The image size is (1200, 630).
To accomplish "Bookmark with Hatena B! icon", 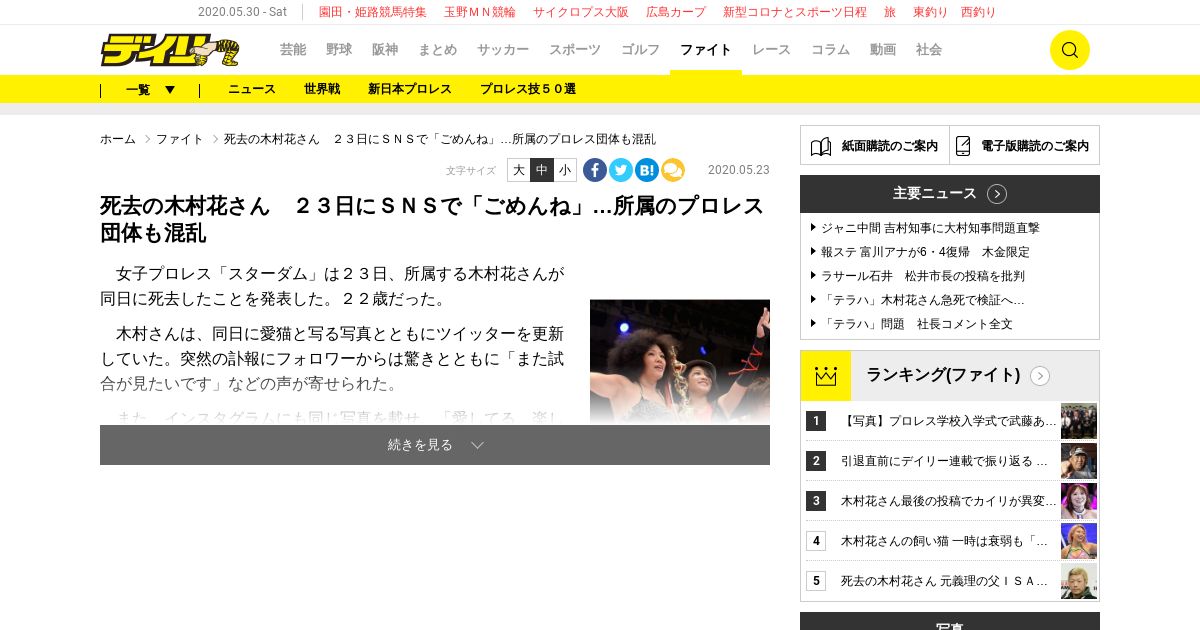I will 647,170.
